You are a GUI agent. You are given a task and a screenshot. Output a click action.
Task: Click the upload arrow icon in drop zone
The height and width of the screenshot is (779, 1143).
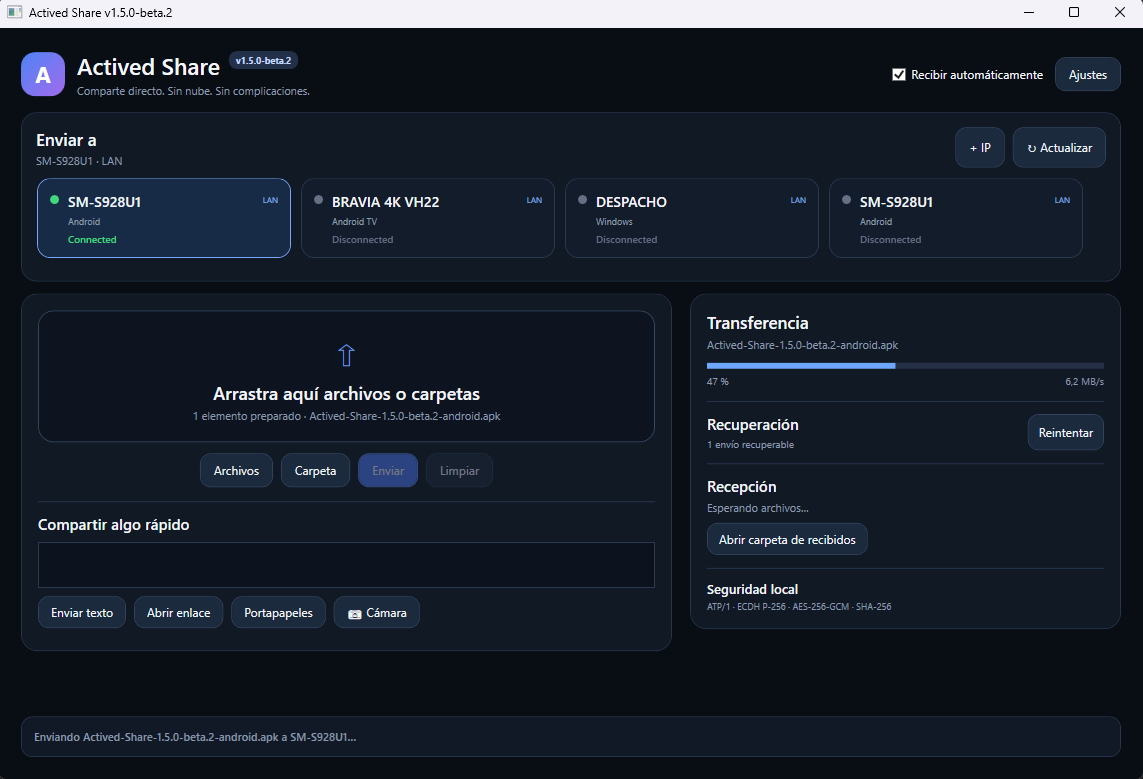point(346,356)
